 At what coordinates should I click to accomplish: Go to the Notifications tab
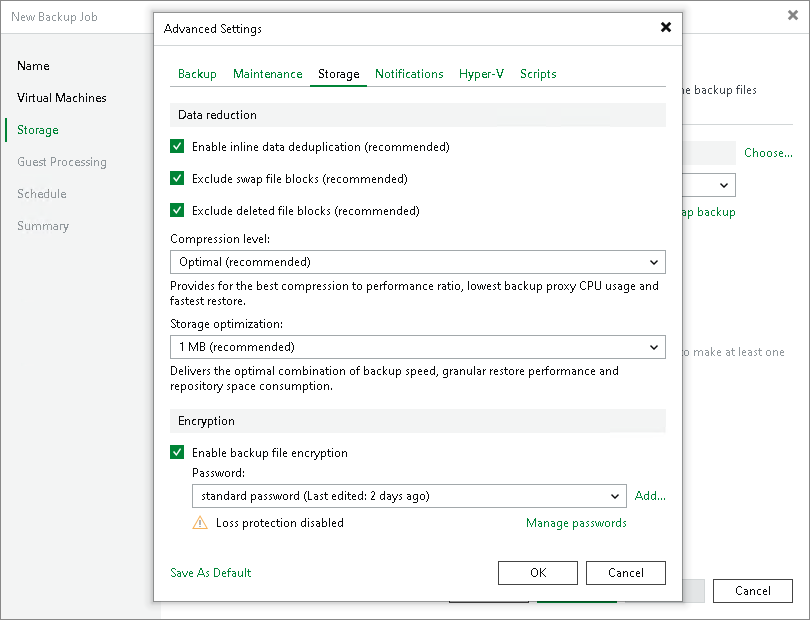click(409, 74)
